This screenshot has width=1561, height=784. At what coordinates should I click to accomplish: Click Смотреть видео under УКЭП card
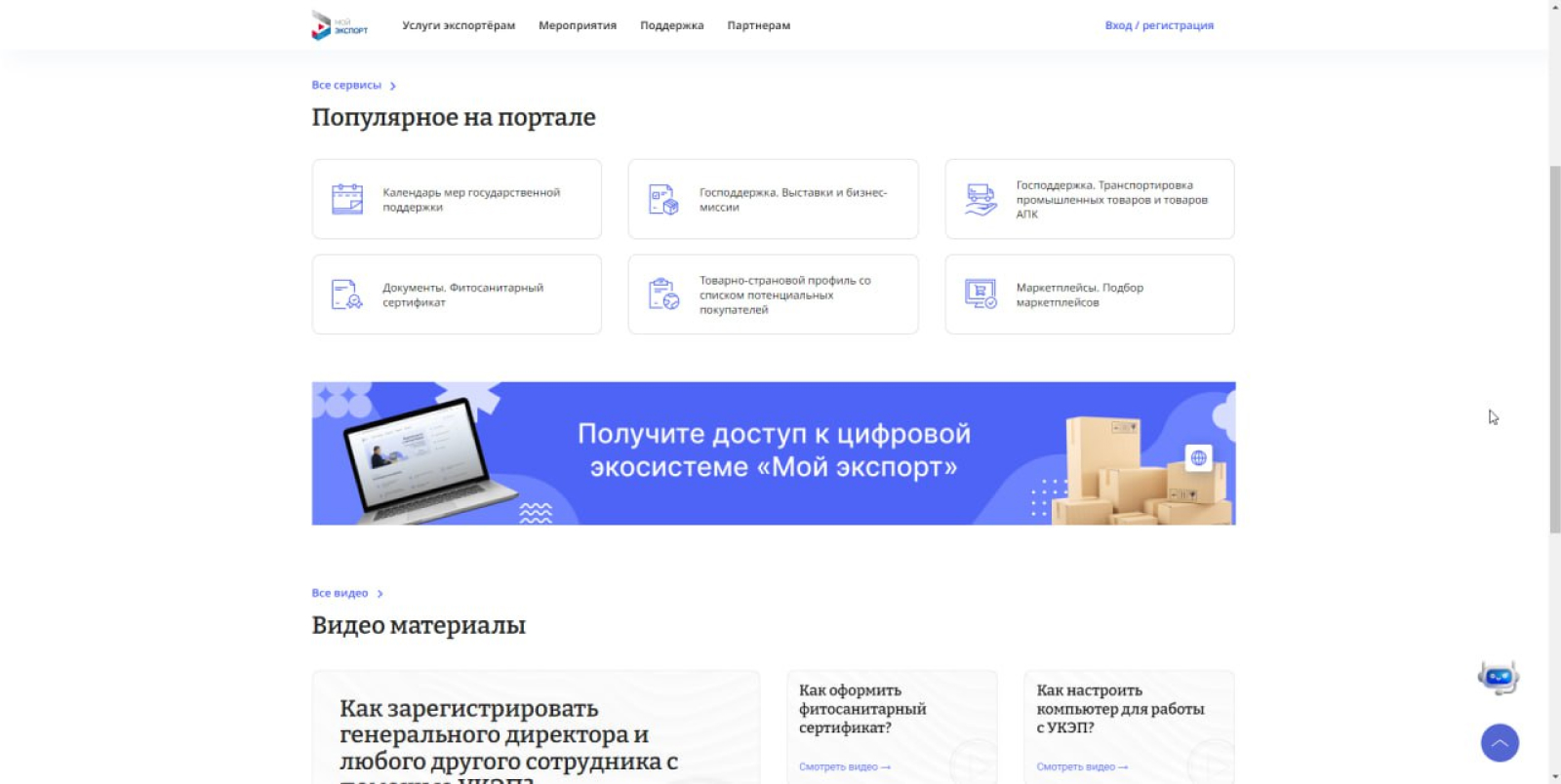click(x=1082, y=767)
